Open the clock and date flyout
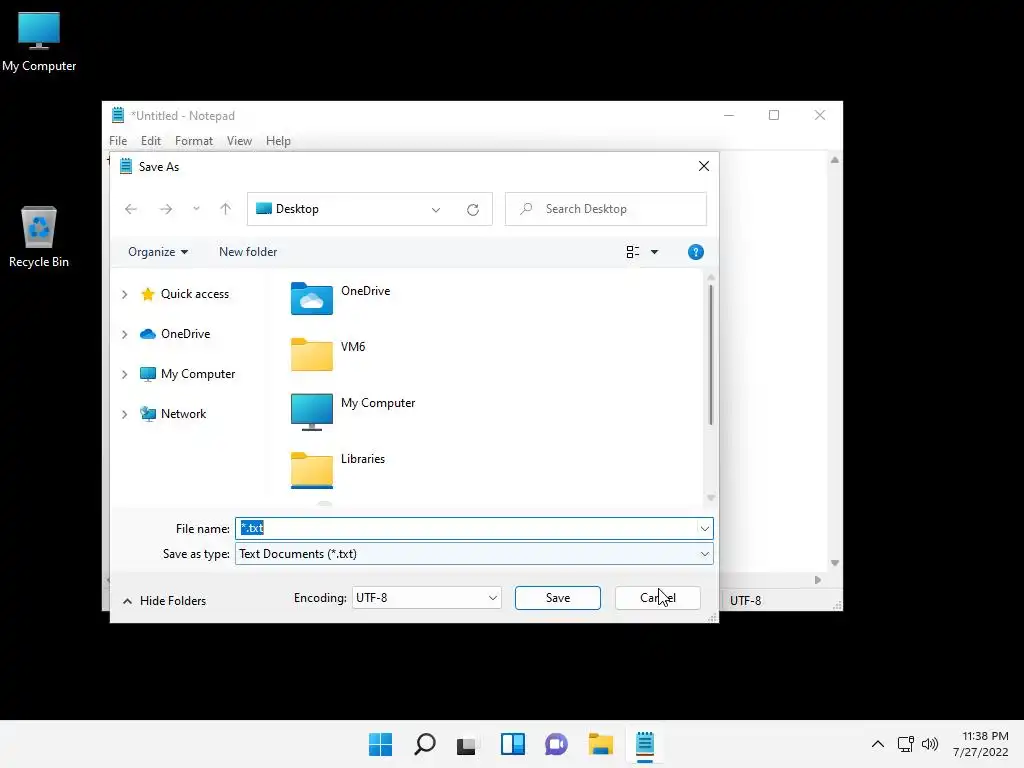Screen dimensions: 1024x768 point(980,744)
